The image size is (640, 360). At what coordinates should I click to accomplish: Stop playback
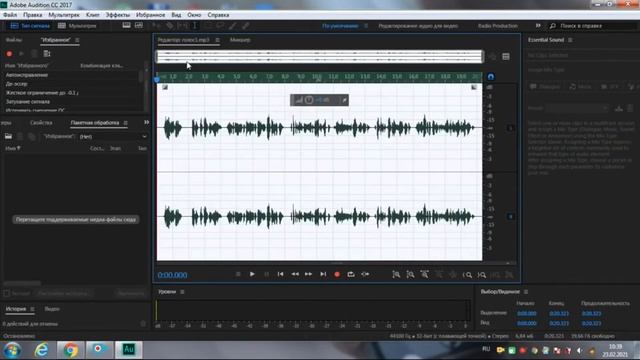point(238,274)
